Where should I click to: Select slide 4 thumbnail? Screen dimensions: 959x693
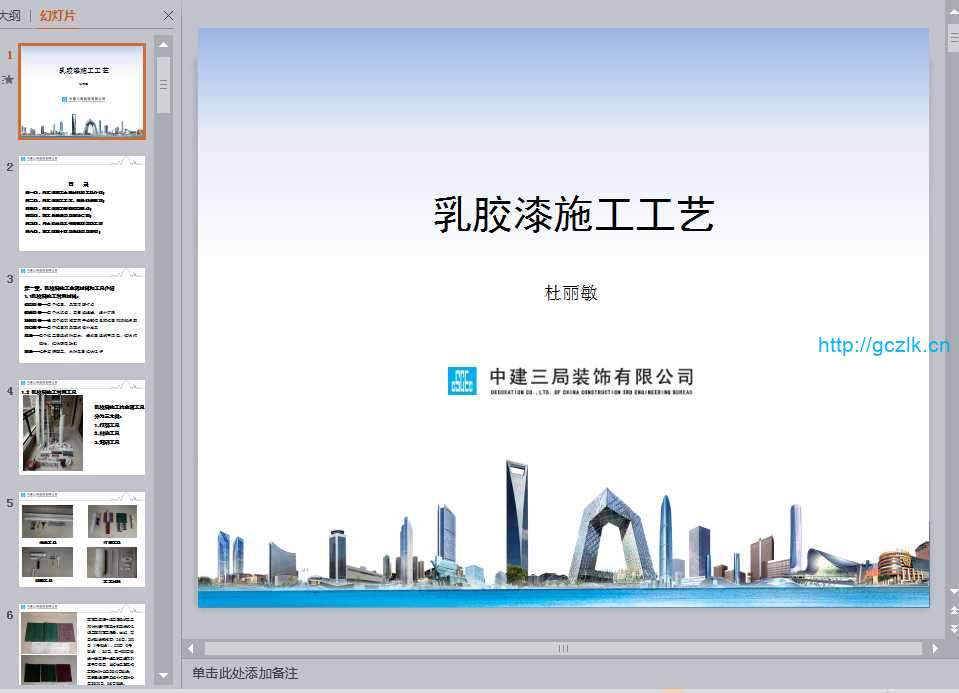click(82, 427)
